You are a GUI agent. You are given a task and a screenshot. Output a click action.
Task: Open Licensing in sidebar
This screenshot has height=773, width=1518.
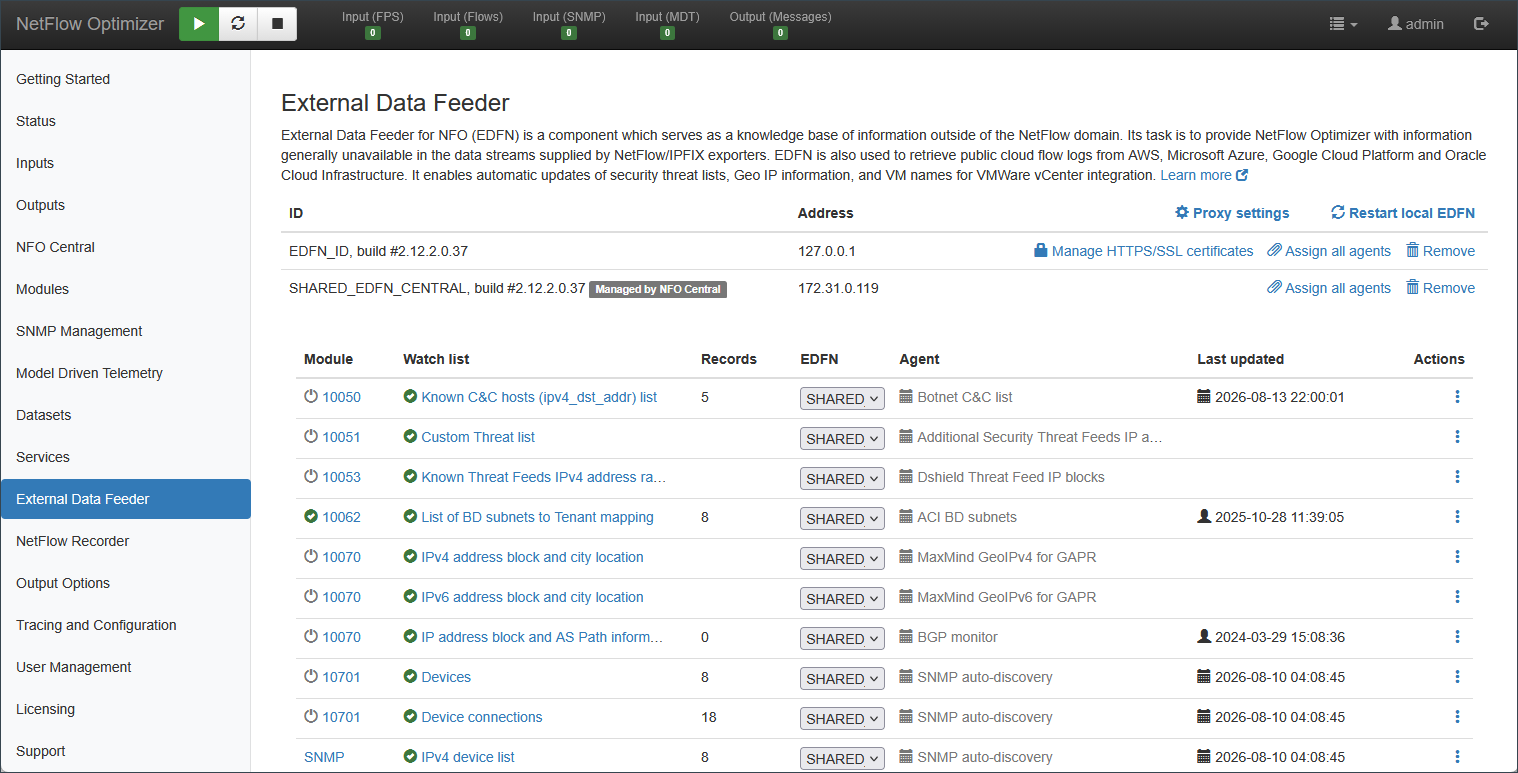coord(125,709)
